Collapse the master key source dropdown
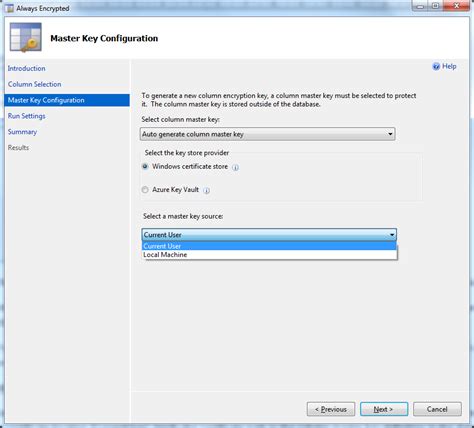Image resolution: width=474 pixels, height=428 pixels. (269, 235)
